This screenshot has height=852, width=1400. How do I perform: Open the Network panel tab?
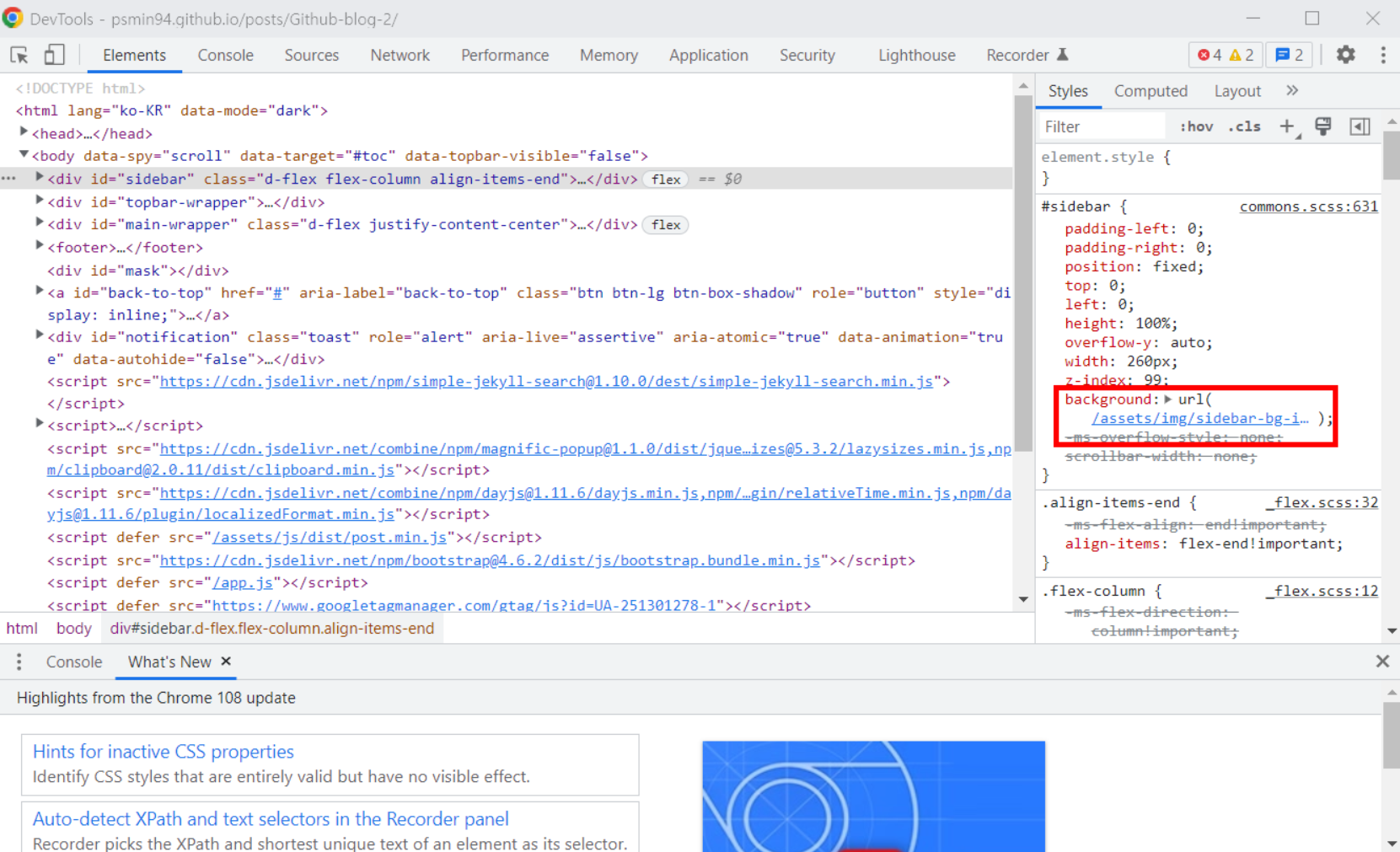400,55
